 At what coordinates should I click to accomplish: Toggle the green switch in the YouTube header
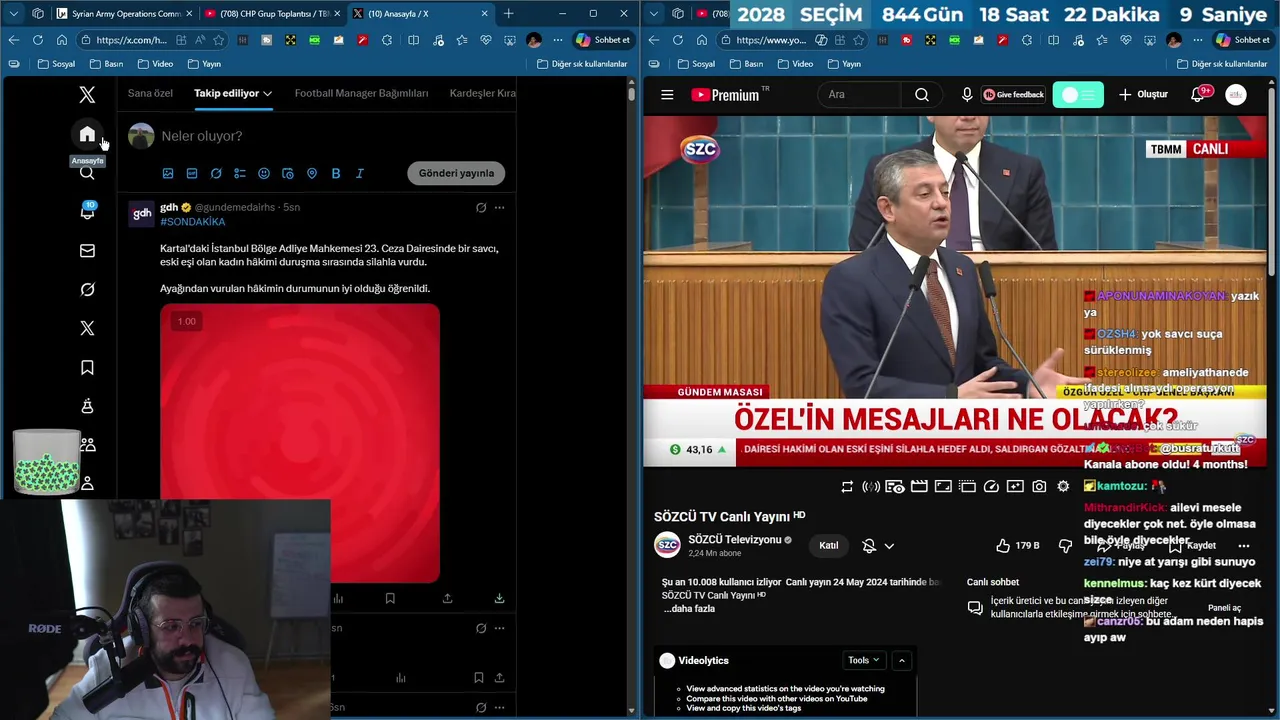[1078, 95]
